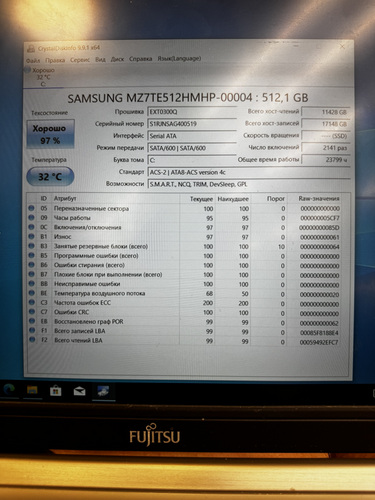Open Microsoft Store from the taskbar
Screen dimensions: 375x500
coord(56,391)
